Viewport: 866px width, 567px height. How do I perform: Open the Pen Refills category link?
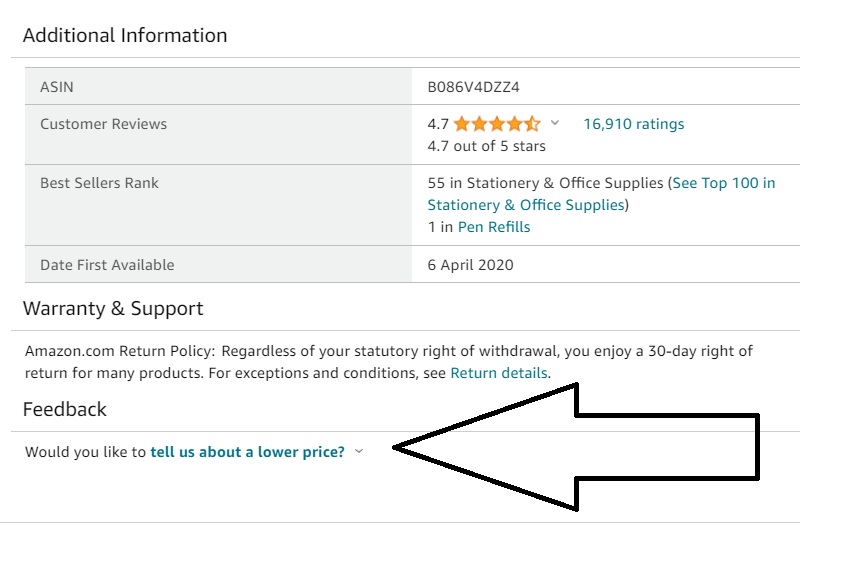[x=494, y=227]
